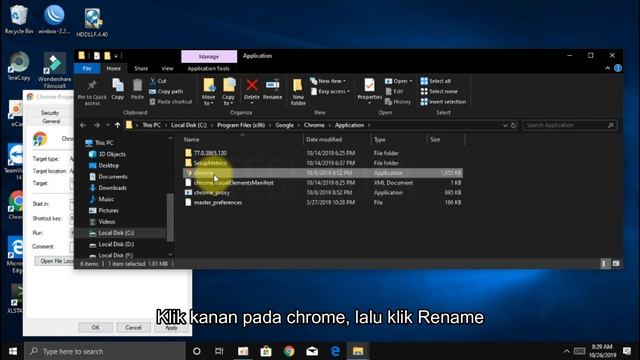Click Copy path in ribbon
The height and width of the screenshot is (360, 640).
(166, 91)
